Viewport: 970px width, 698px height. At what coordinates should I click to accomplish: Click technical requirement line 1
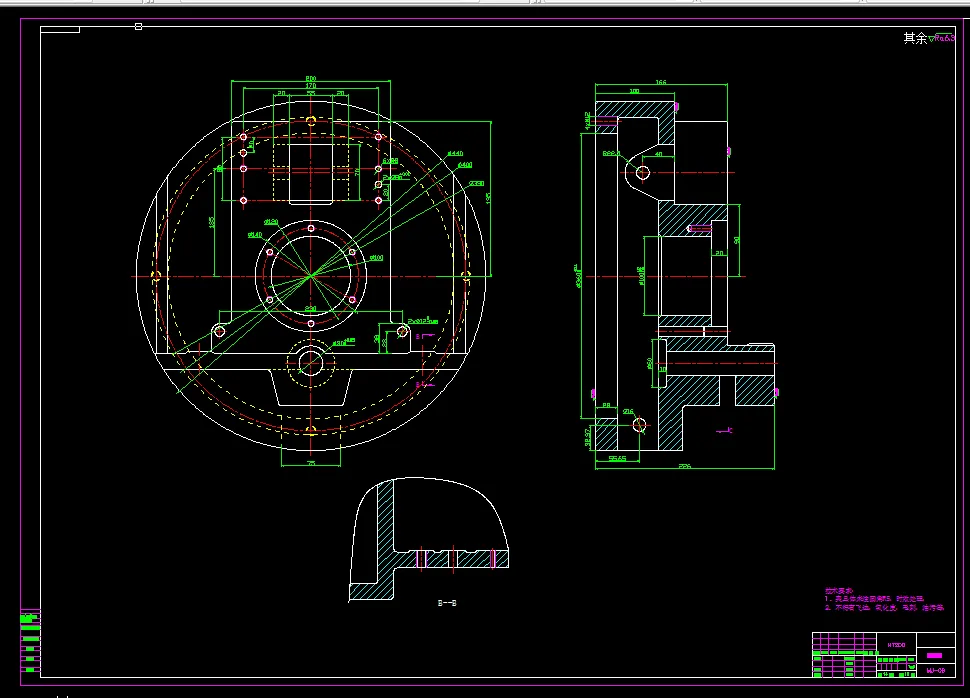(874, 599)
